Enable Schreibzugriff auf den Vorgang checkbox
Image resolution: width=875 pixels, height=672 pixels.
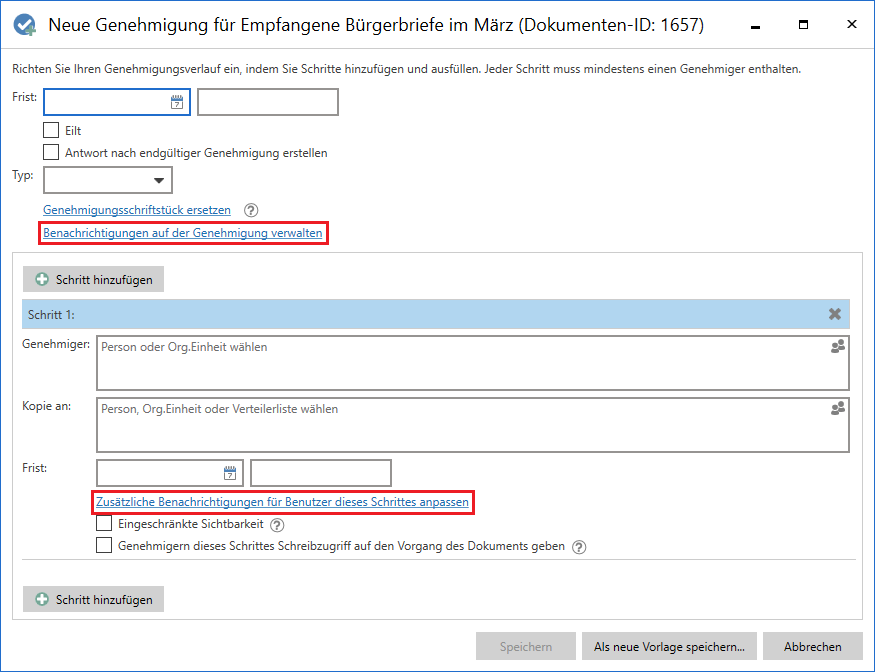[x=104, y=546]
